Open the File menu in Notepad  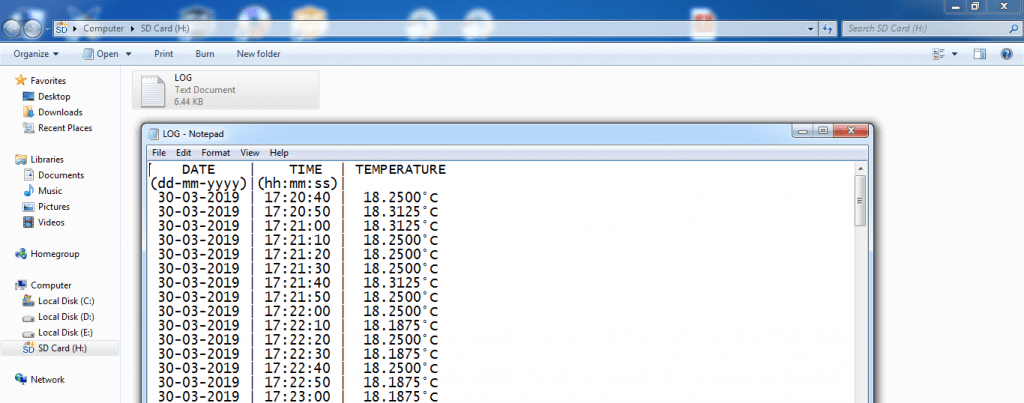159,153
